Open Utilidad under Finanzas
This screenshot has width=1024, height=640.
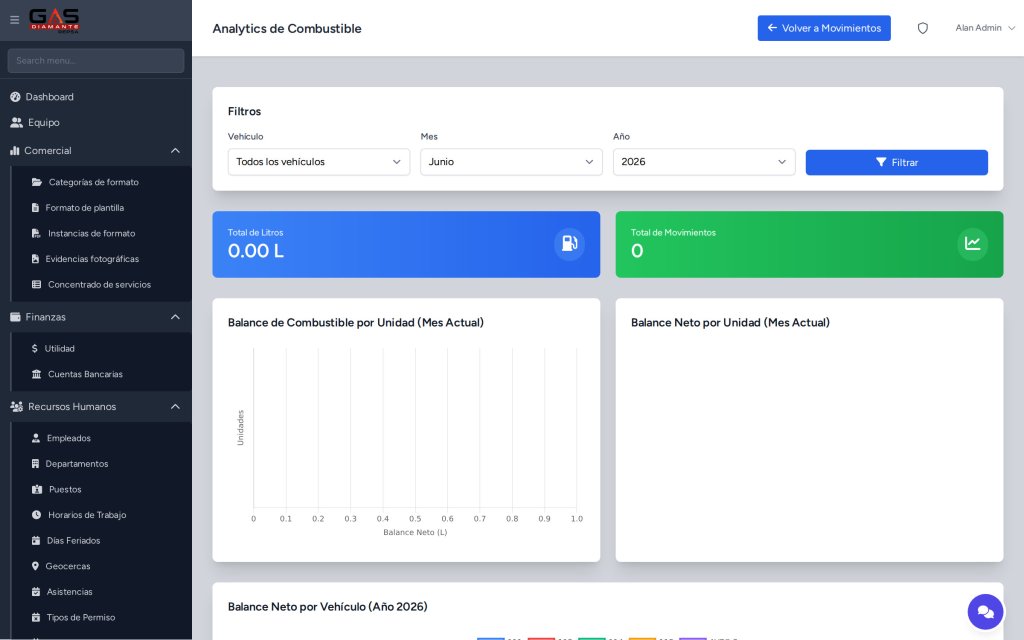pos(59,349)
